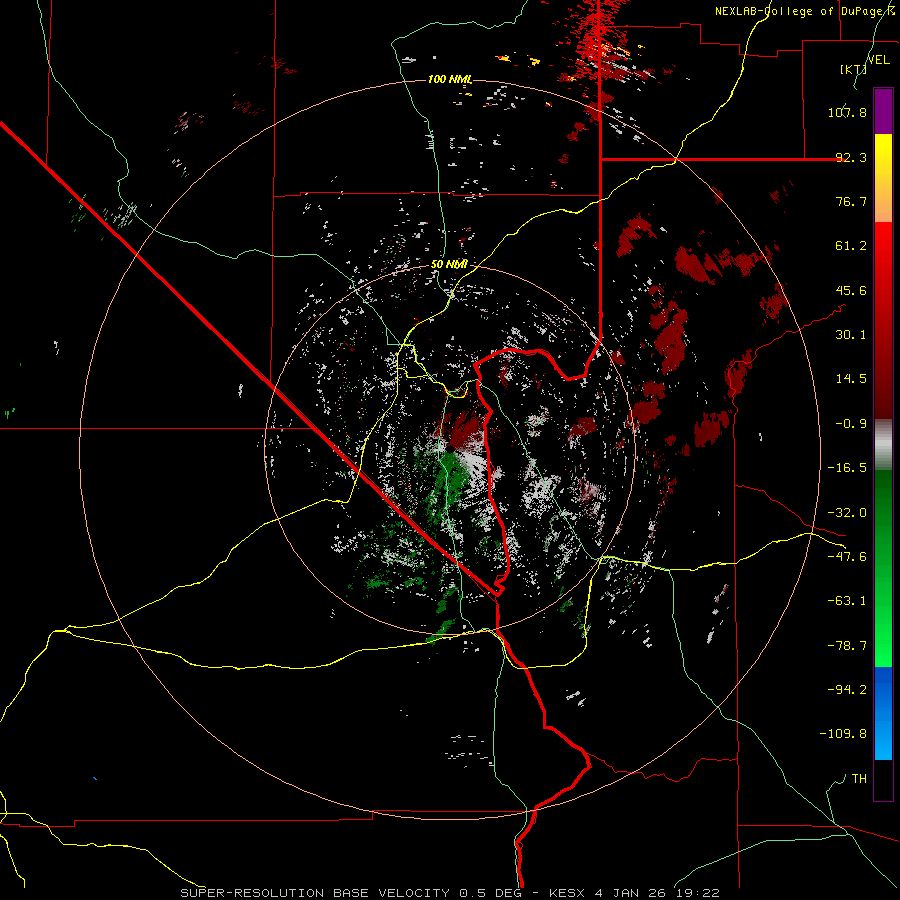Click the -0.9 scale value
The height and width of the screenshot is (900, 900).
tap(851, 424)
